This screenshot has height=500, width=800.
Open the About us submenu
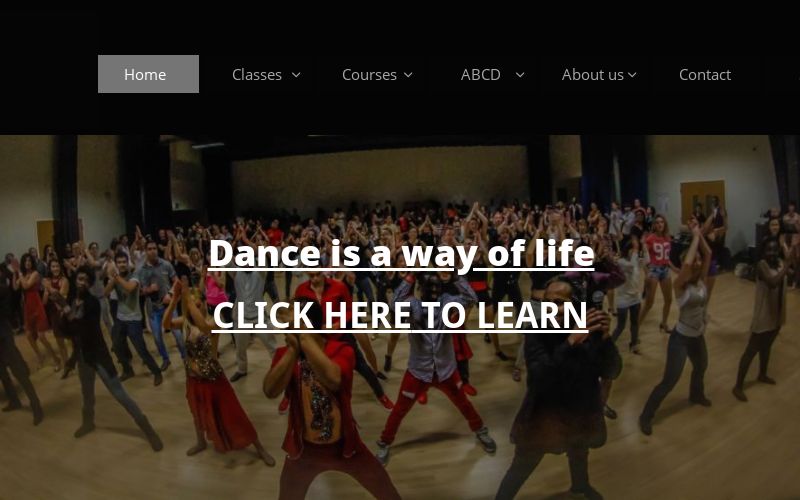[x=599, y=74]
